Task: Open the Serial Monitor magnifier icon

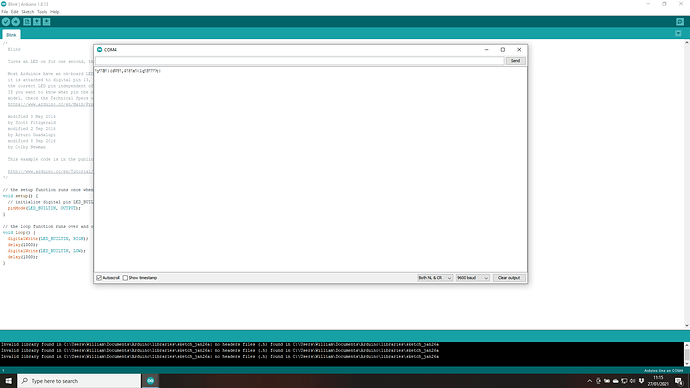Action: [680, 22]
